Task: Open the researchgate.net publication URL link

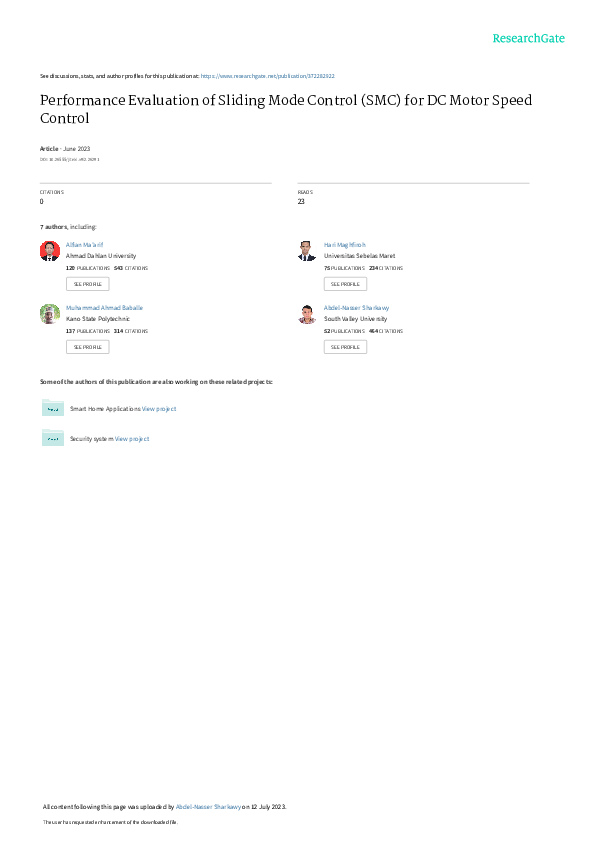Action: (x=268, y=76)
